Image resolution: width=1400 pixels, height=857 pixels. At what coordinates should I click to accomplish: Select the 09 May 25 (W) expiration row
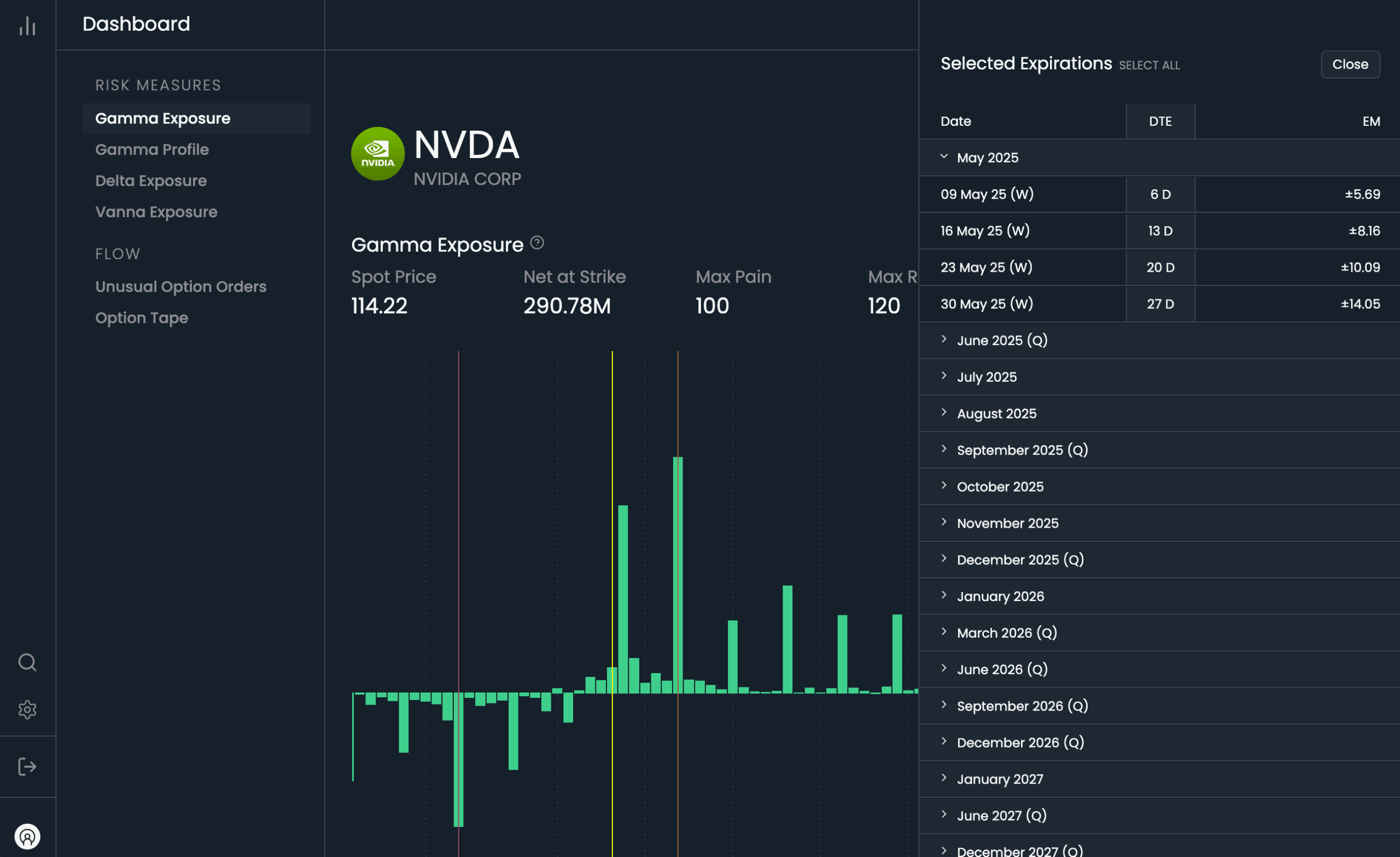(x=1159, y=194)
